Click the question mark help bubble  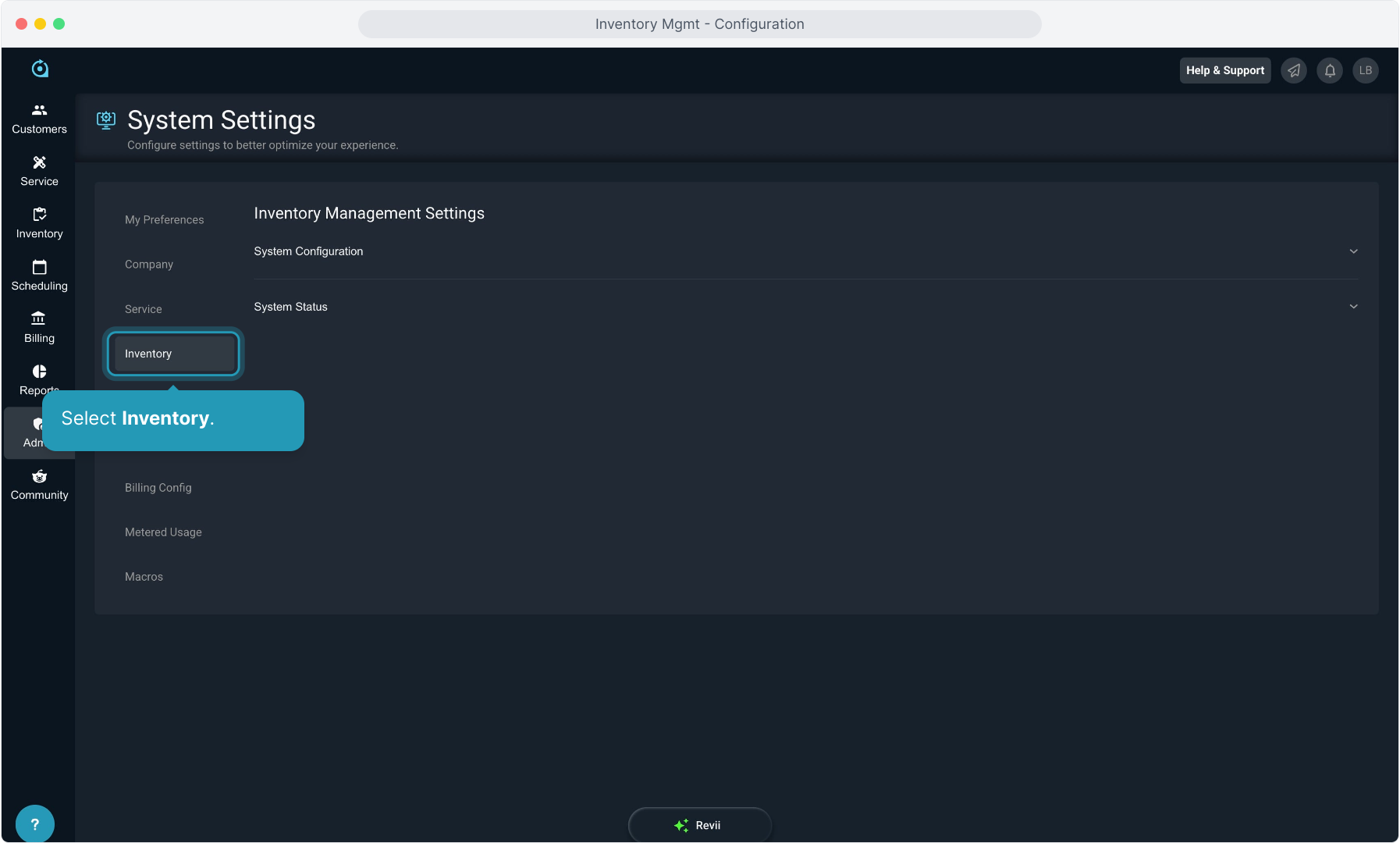click(x=34, y=824)
